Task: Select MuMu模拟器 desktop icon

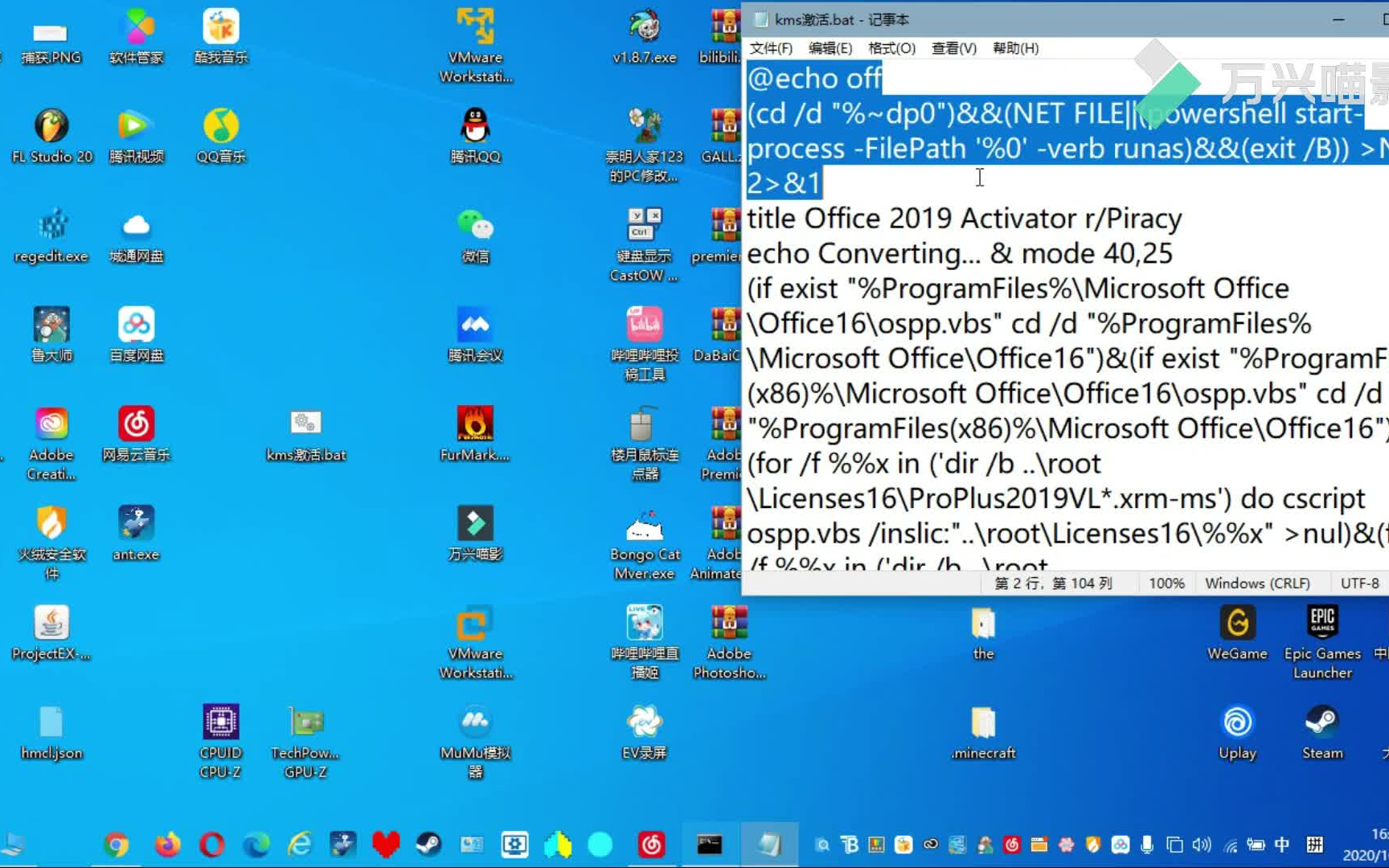Action: click(x=475, y=741)
